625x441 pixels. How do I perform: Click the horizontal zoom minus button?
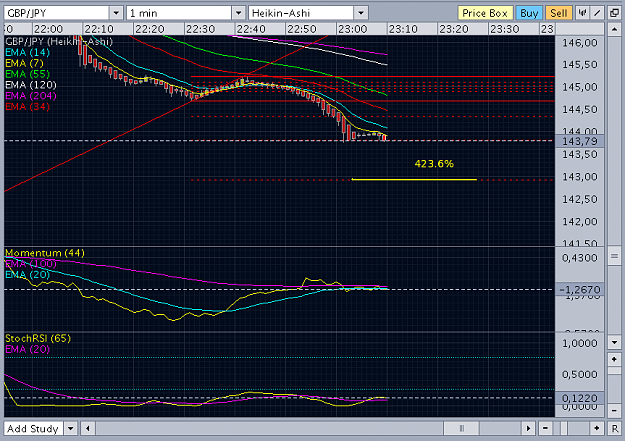point(545,428)
